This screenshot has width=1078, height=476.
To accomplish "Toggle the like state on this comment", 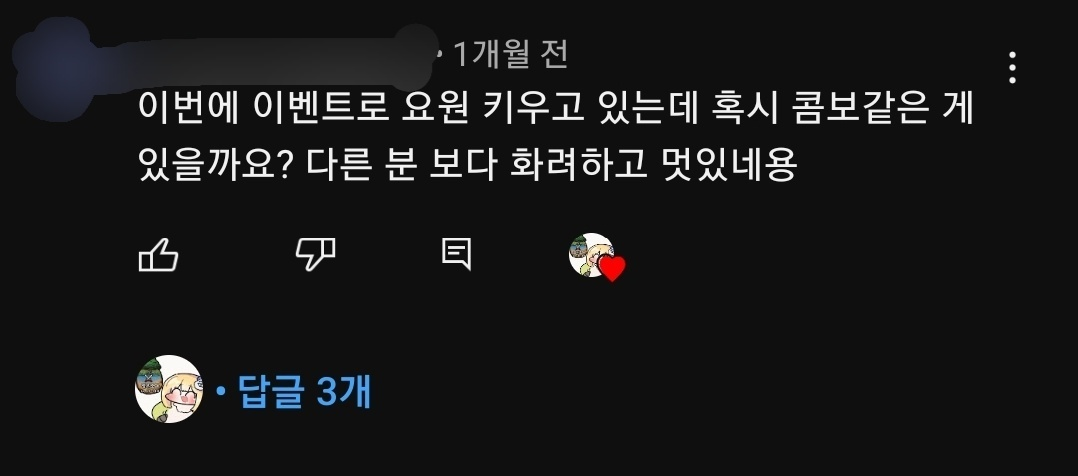I will coord(159,255).
